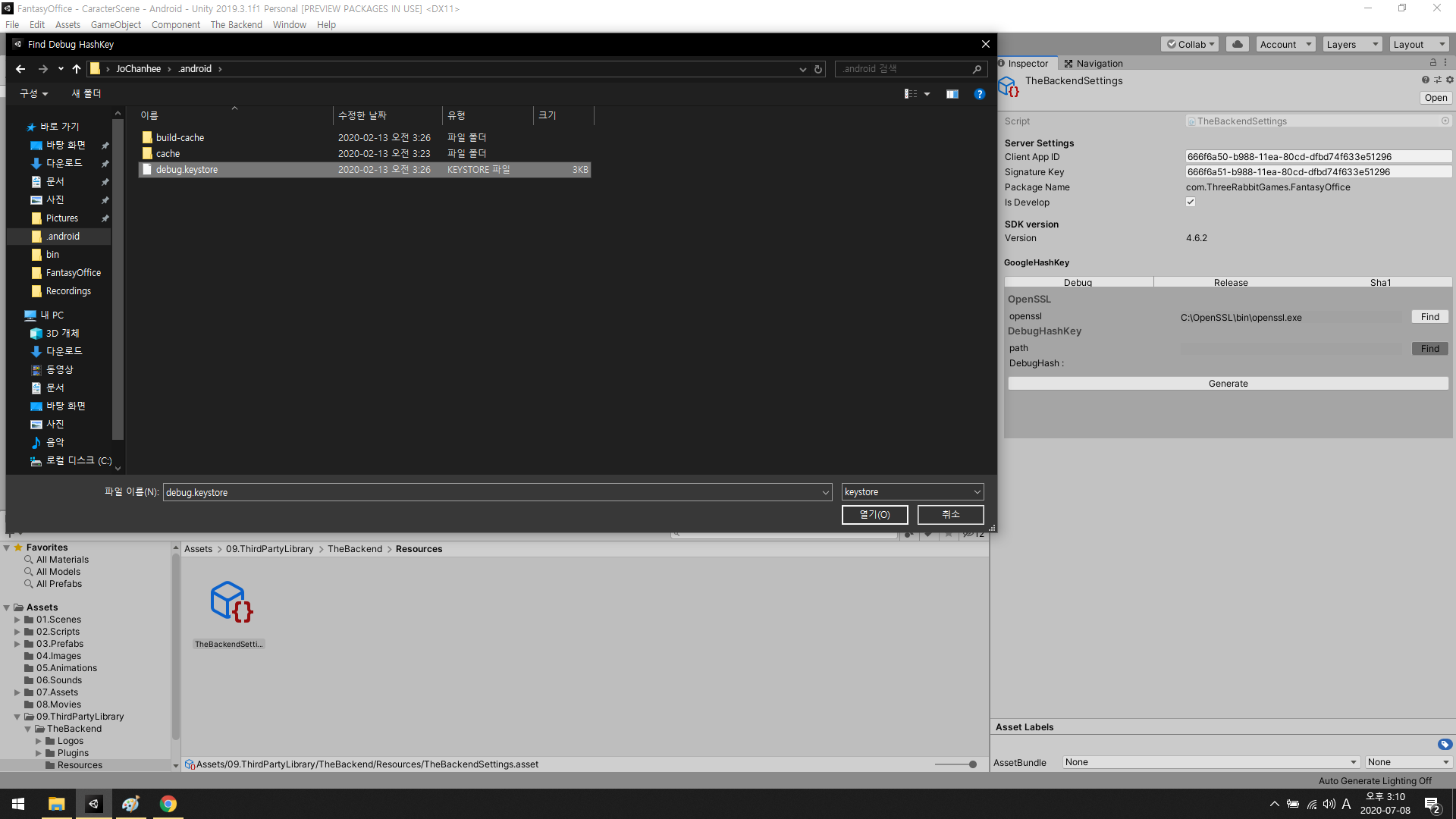Click Find next to openssl path

pyautogui.click(x=1429, y=317)
